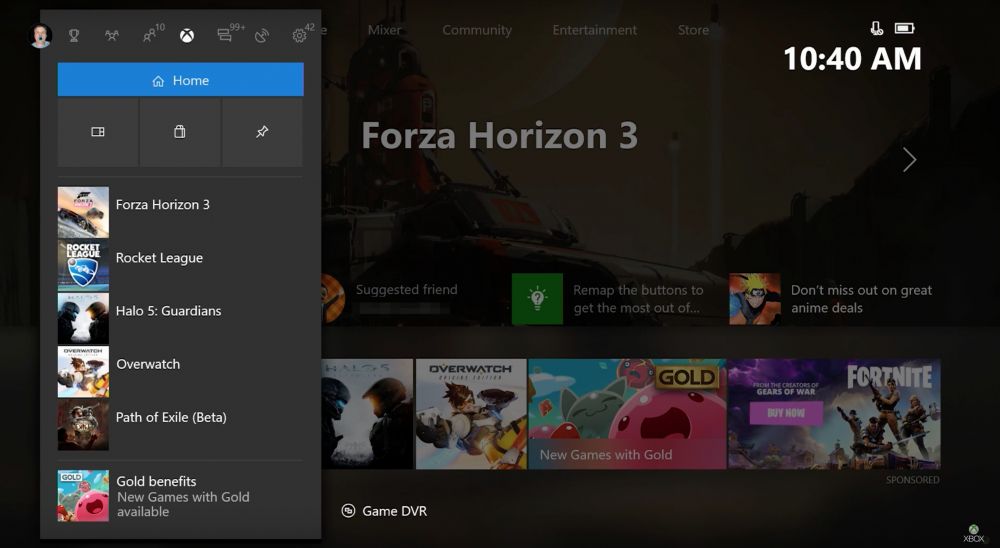Advance with the right chevron arrow
1000x548 pixels.
point(909,159)
